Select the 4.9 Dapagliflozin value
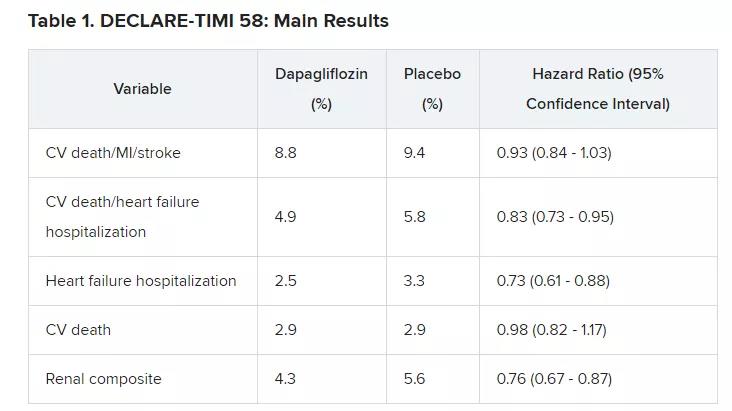 [286, 217]
